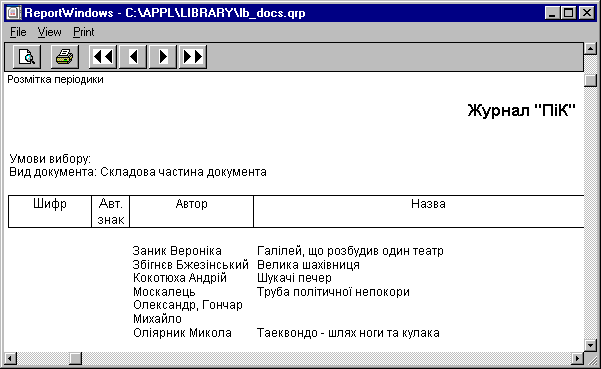
Task: Open the Print menu
Action: pyautogui.click(x=84, y=32)
